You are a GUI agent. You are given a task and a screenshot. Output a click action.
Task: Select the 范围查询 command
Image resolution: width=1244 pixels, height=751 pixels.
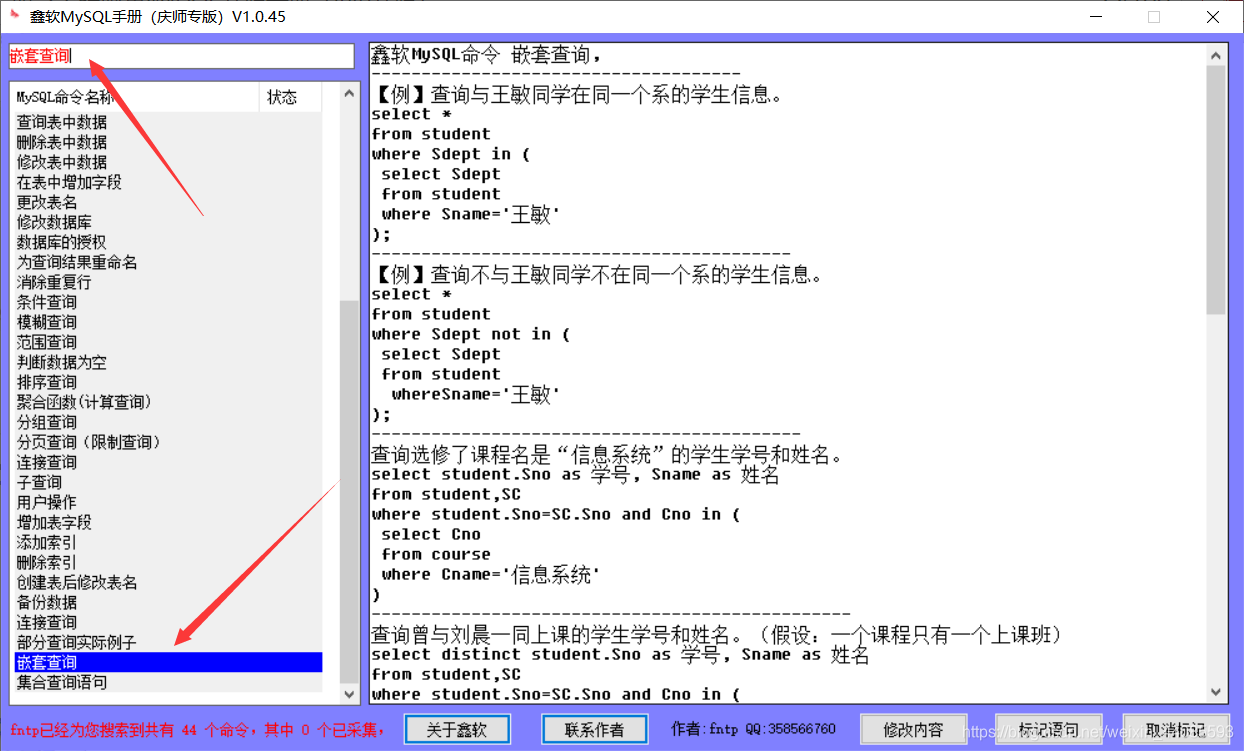point(168,342)
